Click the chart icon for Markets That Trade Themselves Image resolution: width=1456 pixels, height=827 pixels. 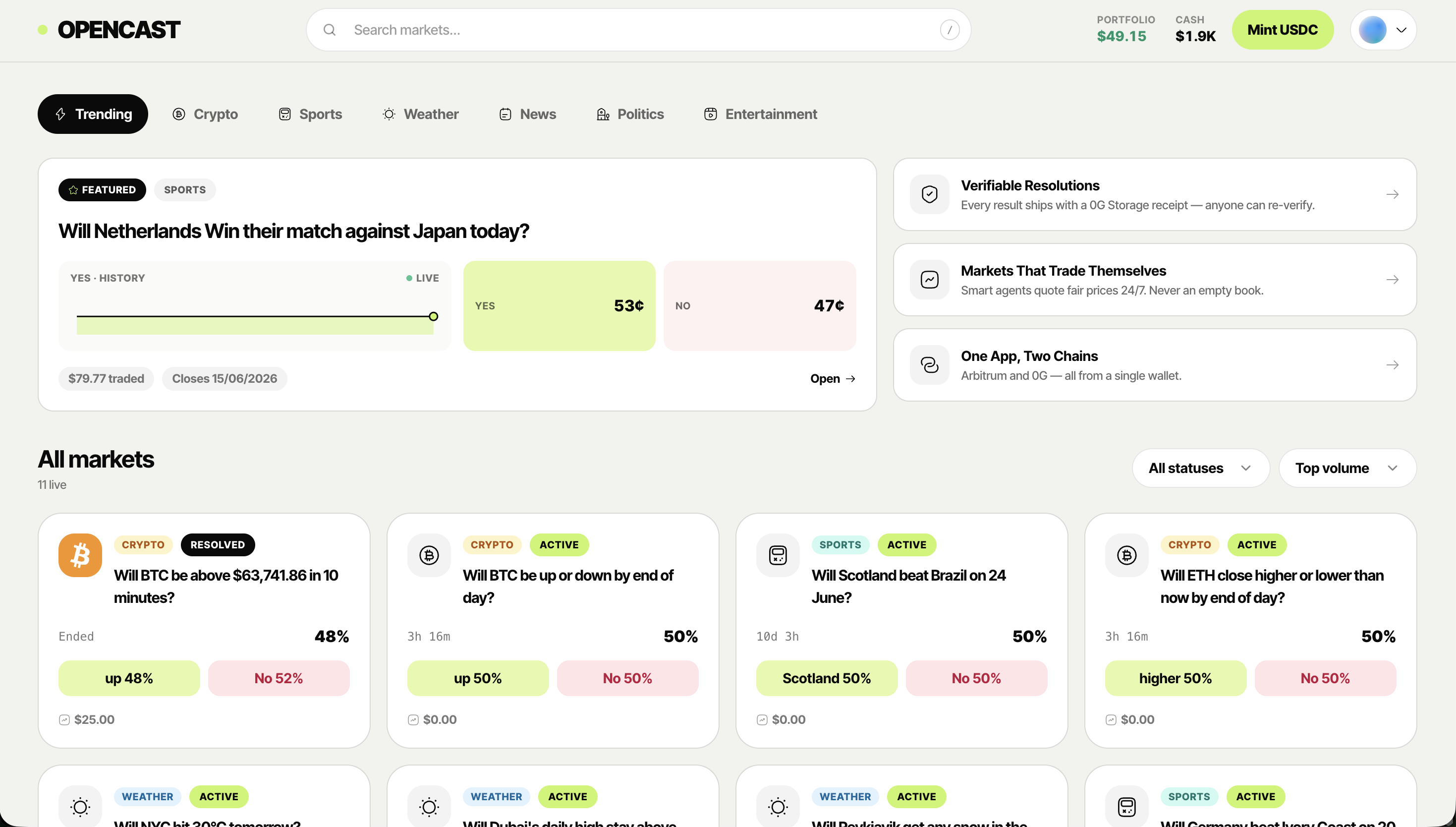click(930, 280)
